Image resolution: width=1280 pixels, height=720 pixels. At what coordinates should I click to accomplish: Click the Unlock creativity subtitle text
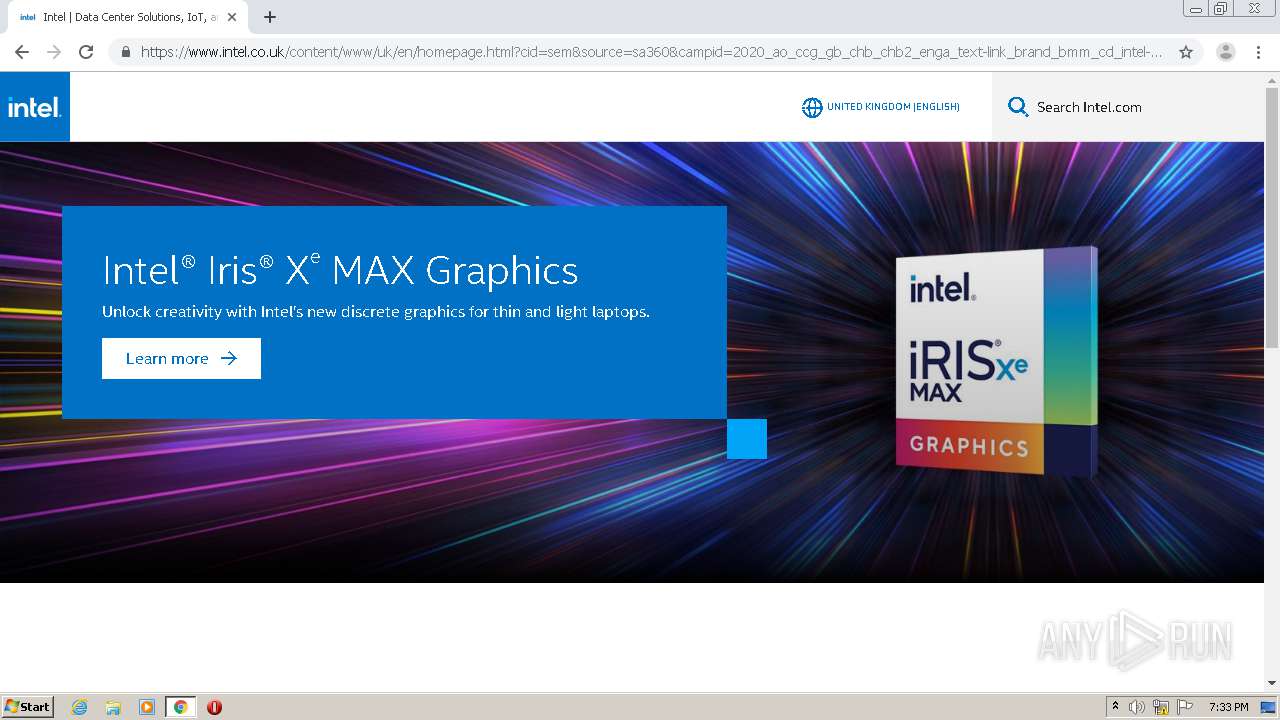click(376, 312)
